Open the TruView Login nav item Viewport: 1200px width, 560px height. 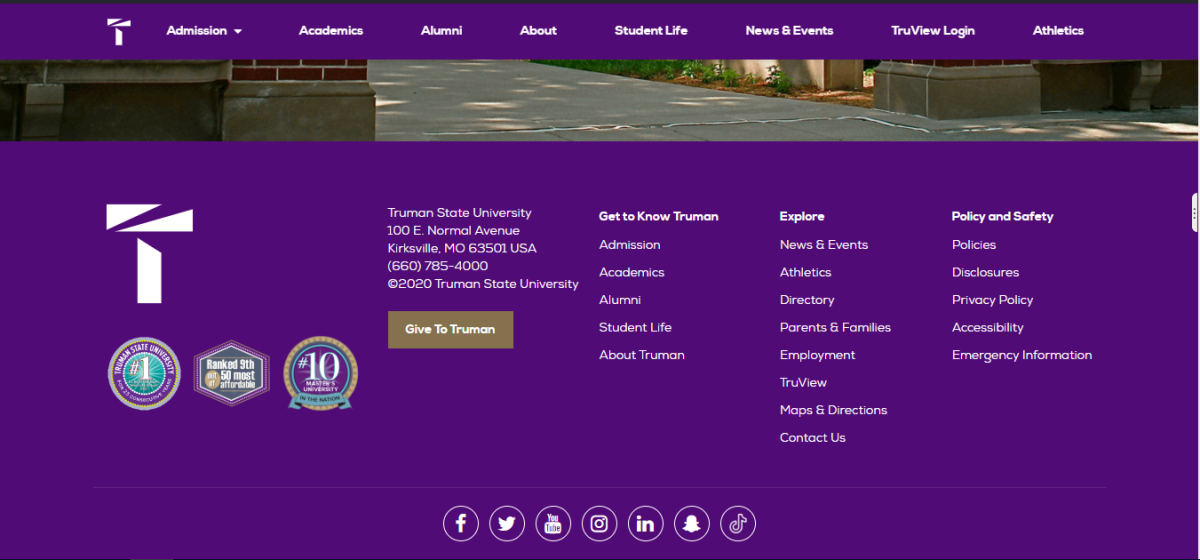tap(933, 31)
